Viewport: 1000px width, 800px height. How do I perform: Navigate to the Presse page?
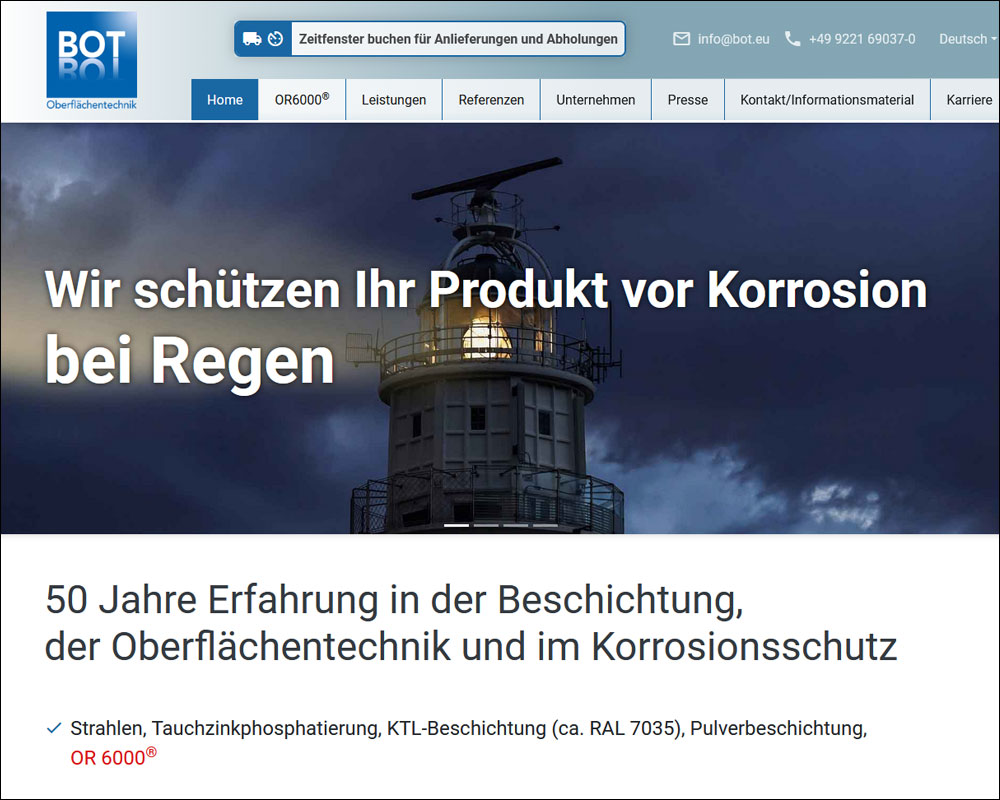tap(688, 100)
